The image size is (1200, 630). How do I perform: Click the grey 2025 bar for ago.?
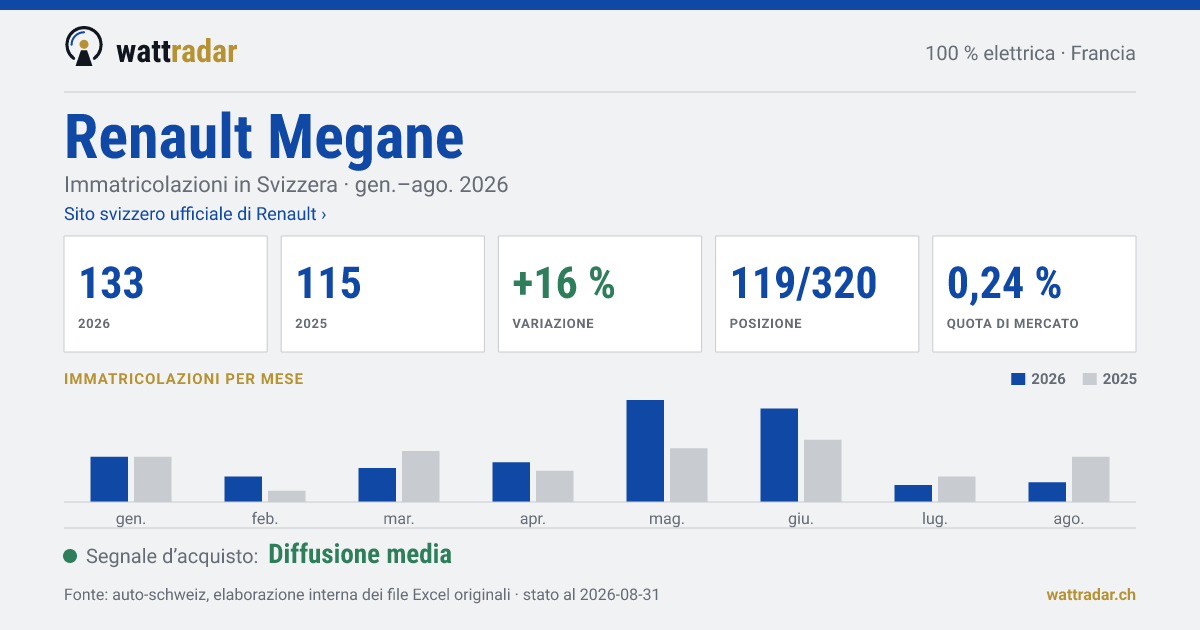(x=1091, y=479)
